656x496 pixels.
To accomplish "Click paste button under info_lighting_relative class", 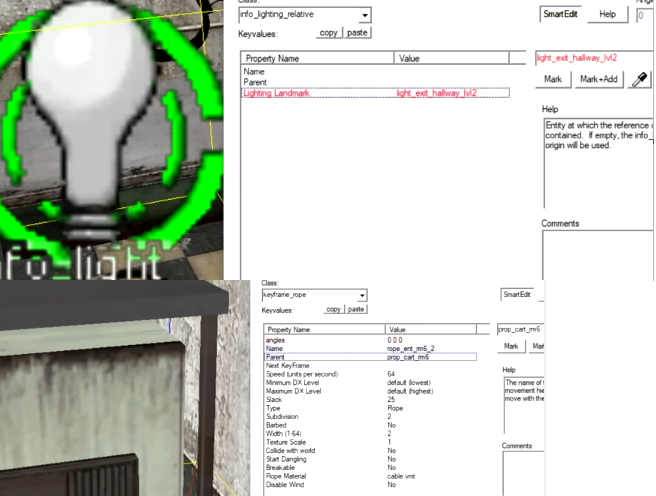I will click(357, 33).
